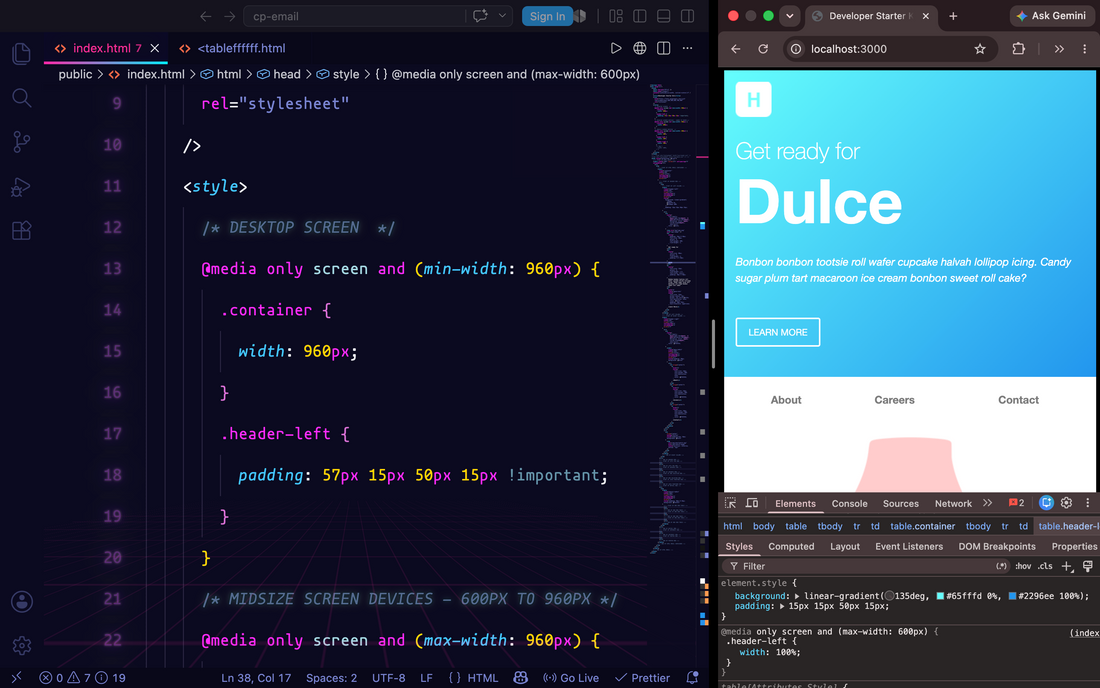Click the globe preview icon in the editor toolbar

coord(640,48)
